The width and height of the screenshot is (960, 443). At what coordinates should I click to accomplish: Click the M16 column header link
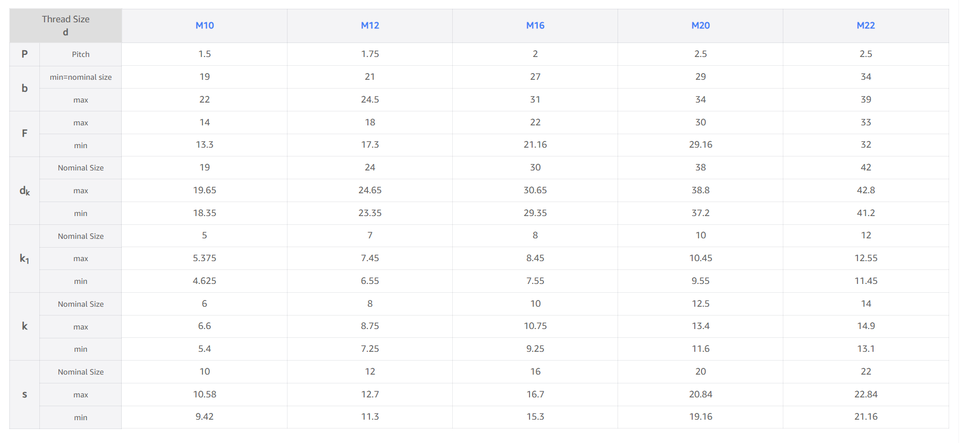tap(535, 26)
